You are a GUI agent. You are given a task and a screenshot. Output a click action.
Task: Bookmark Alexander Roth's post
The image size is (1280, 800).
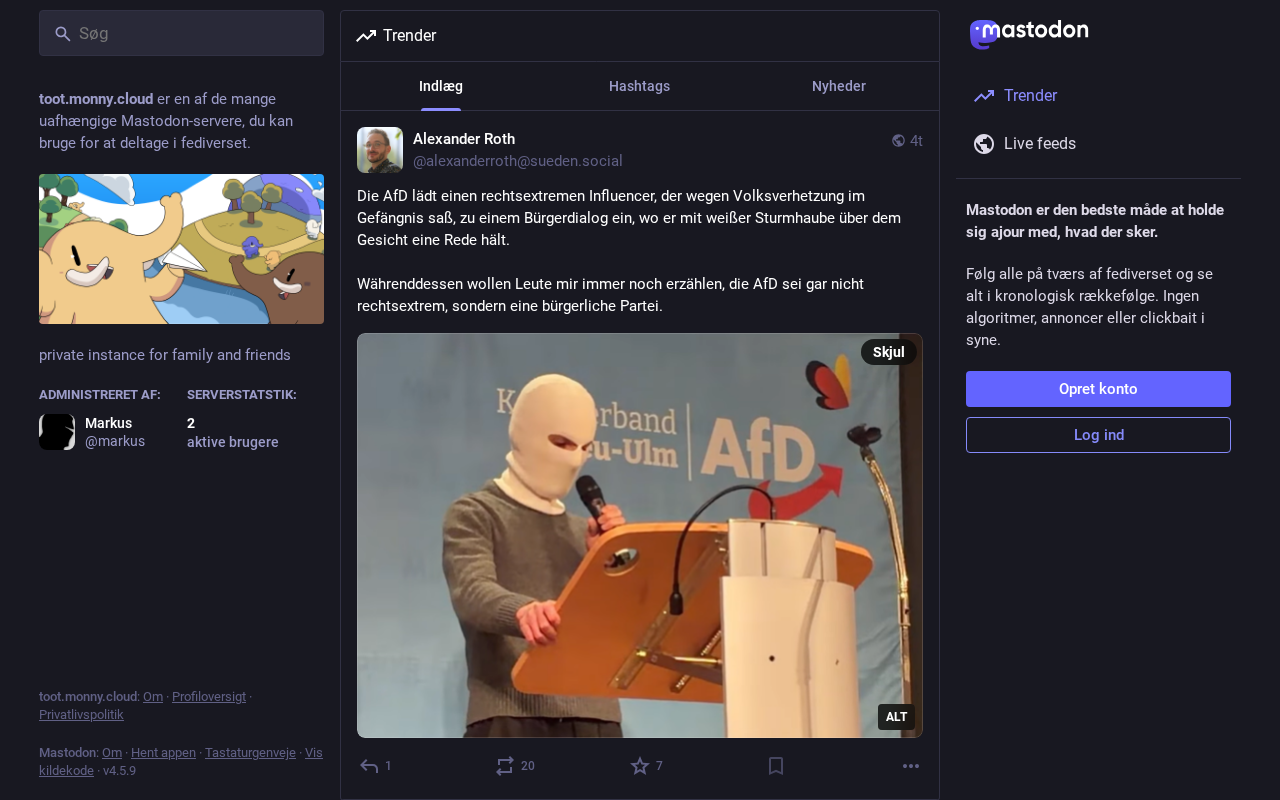point(776,766)
